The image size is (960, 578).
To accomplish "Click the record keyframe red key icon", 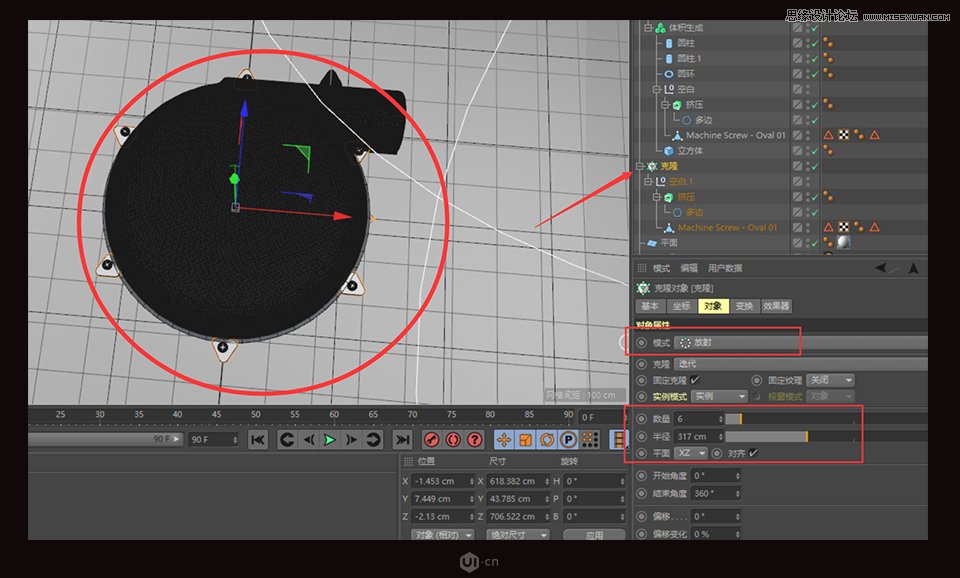I will click(x=430, y=439).
